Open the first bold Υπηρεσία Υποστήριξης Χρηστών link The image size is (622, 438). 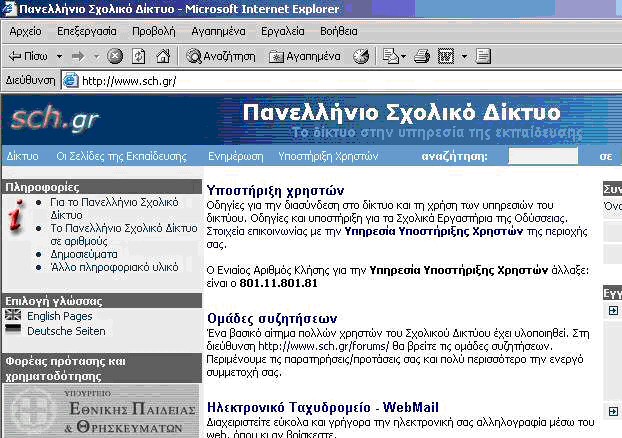434,231
